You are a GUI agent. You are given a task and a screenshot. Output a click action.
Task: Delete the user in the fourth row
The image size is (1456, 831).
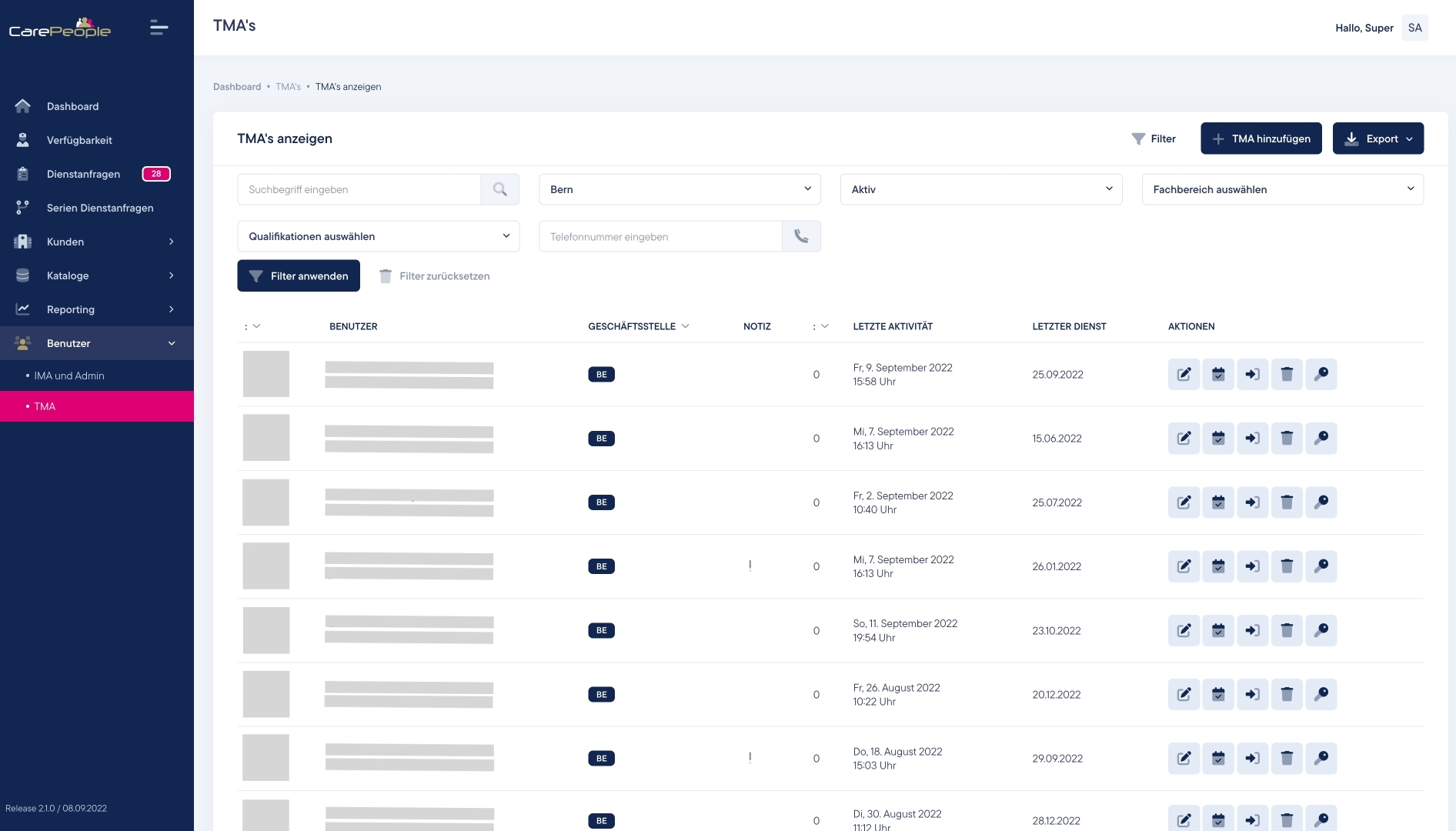click(x=1287, y=566)
